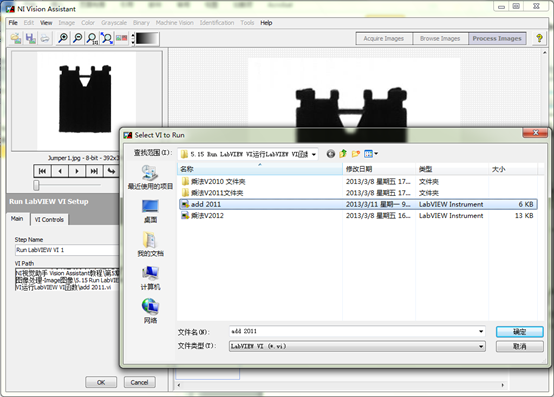The height and width of the screenshot is (397, 554).
Task: Jump to last image in browser
Action: click(x=94, y=171)
